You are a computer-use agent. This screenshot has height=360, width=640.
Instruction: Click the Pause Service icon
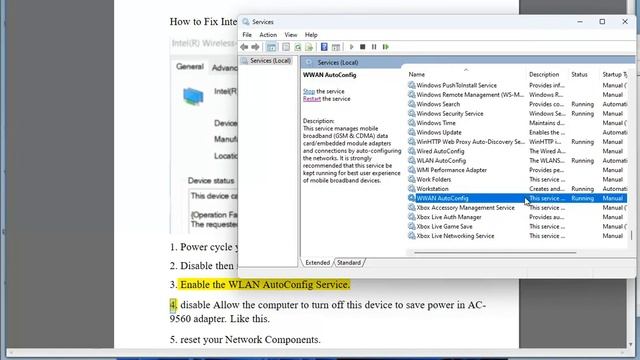(374, 47)
